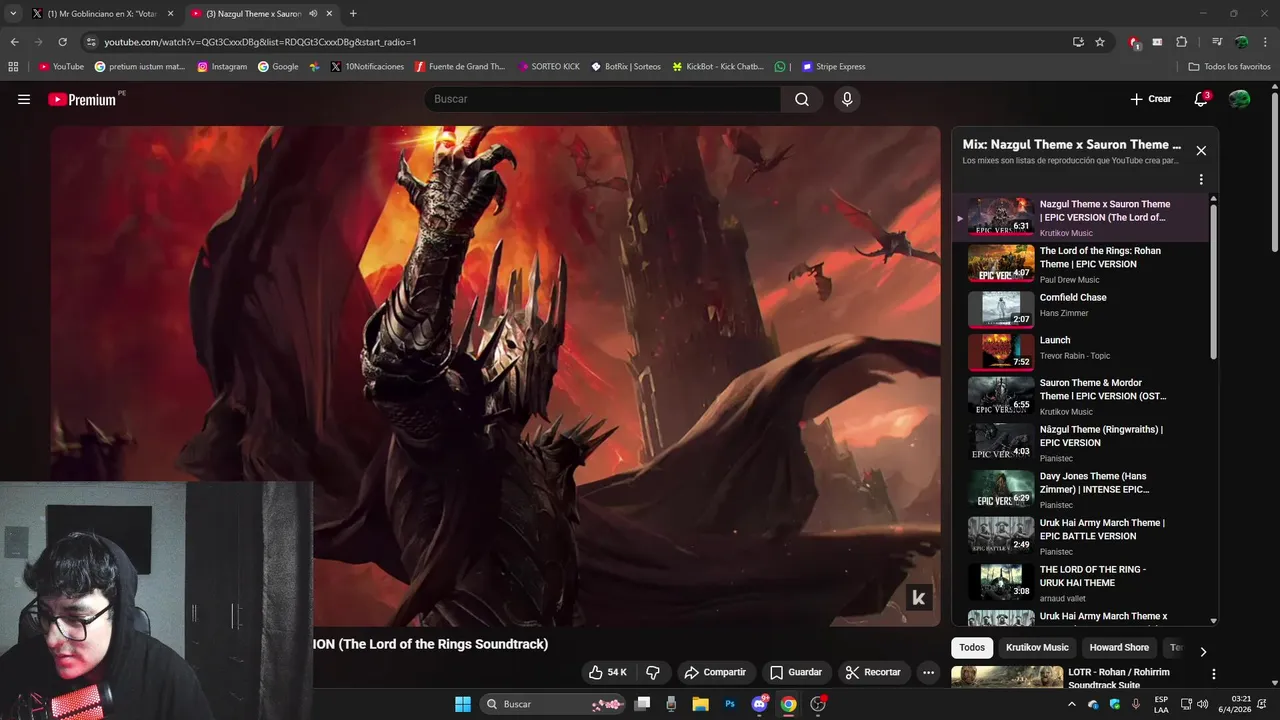The height and width of the screenshot is (720, 1280).
Task: Open the 10Notificaciones bookmark
Action: [x=367, y=66]
